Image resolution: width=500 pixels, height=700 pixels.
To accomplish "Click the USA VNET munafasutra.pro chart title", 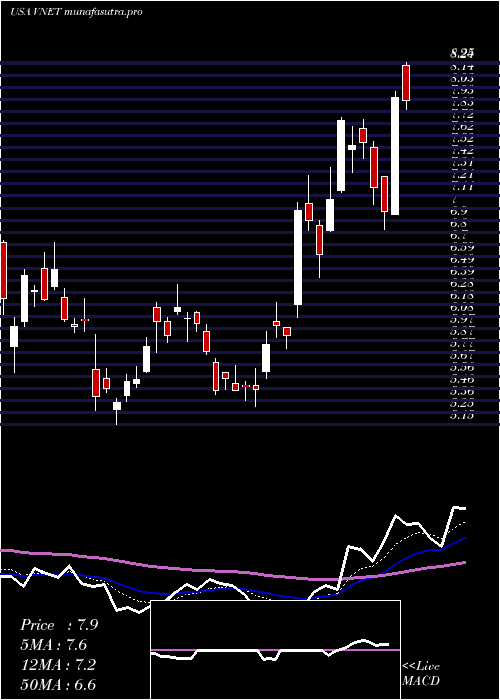I will pyautogui.click(x=76, y=12).
